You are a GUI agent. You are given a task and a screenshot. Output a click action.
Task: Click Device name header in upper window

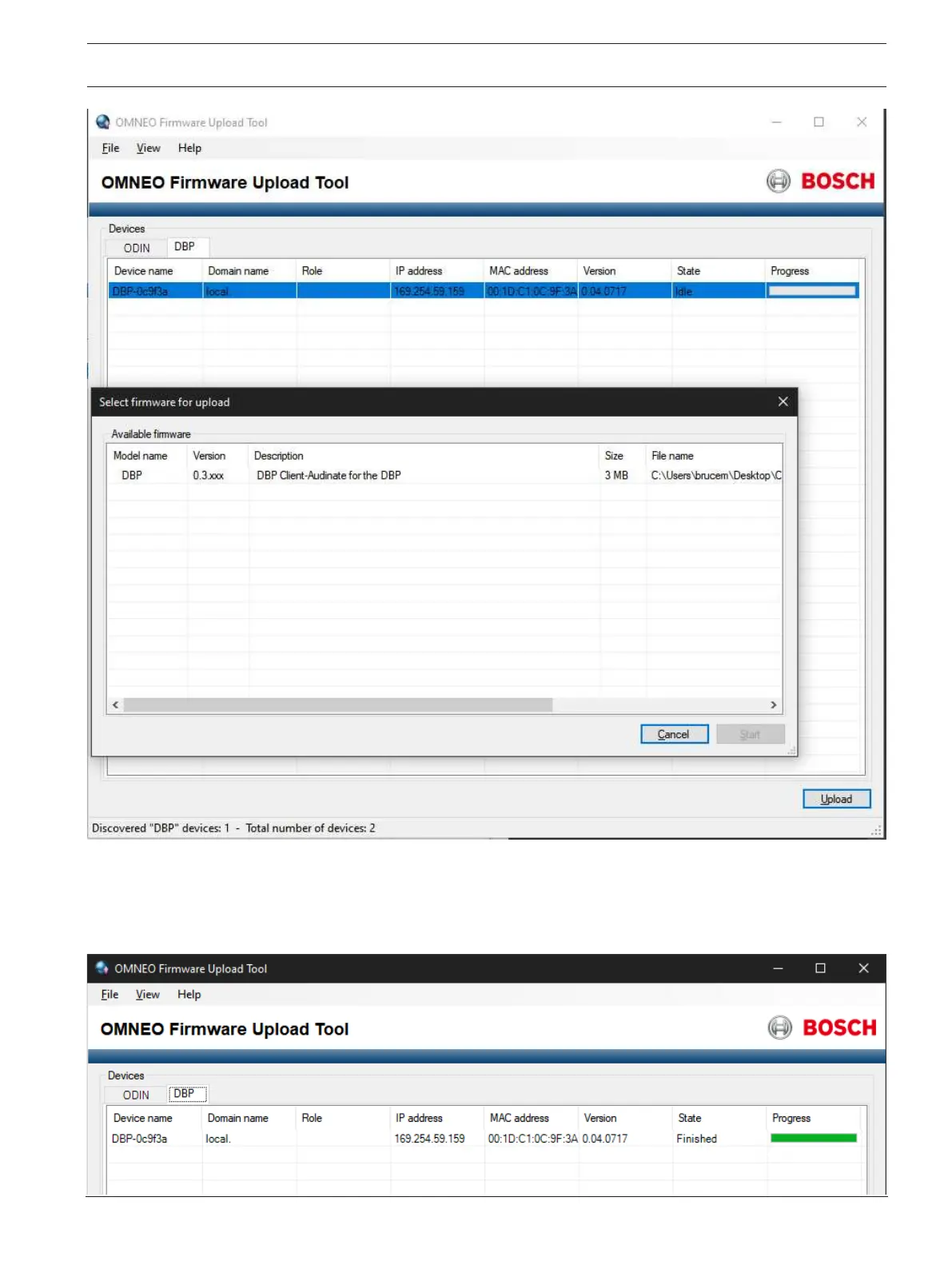coord(144,271)
